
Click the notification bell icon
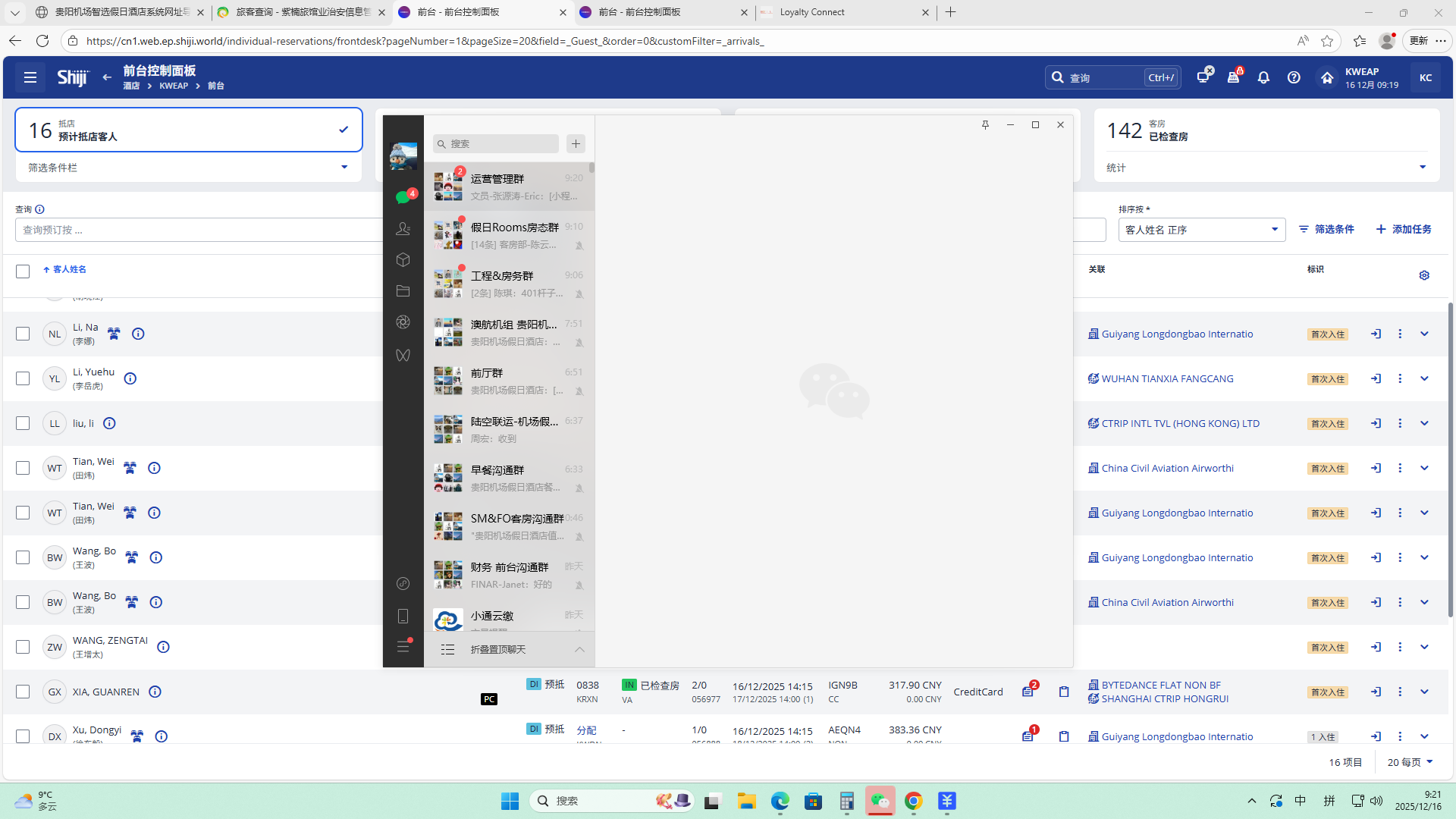click(1263, 77)
